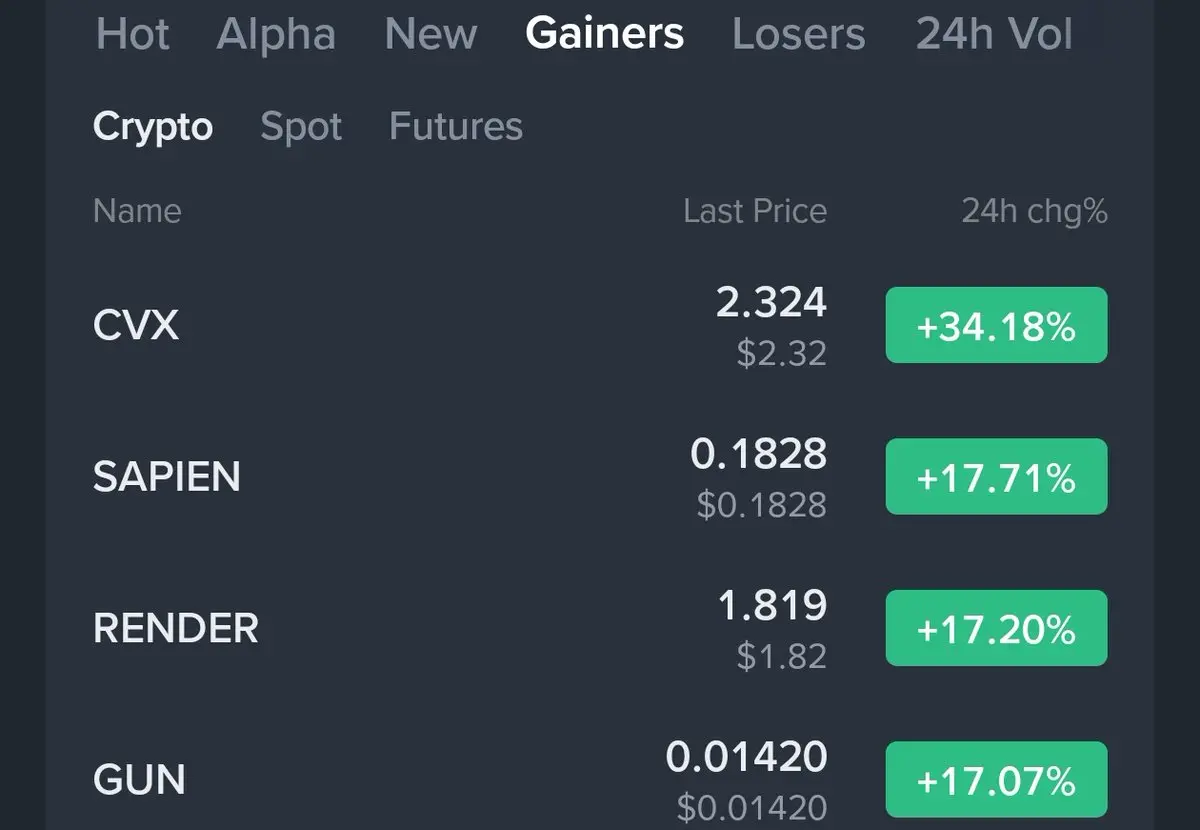Image resolution: width=1200 pixels, height=830 pixels.
Task: Select the Crypto sub-tab
Action: [x=153, y=127]
